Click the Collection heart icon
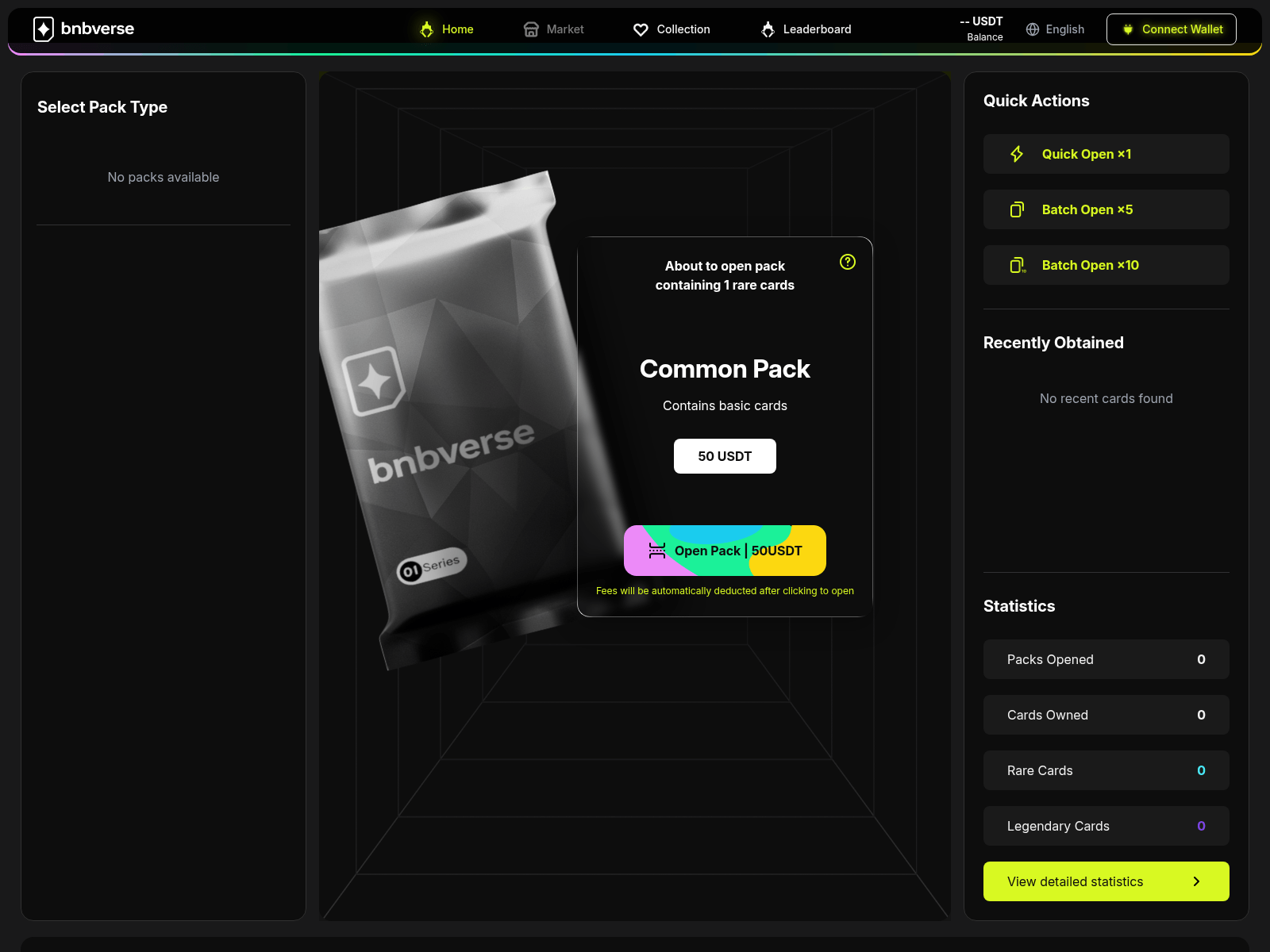The height and width of the screenshot is (952, 1270). click(641, 29)
